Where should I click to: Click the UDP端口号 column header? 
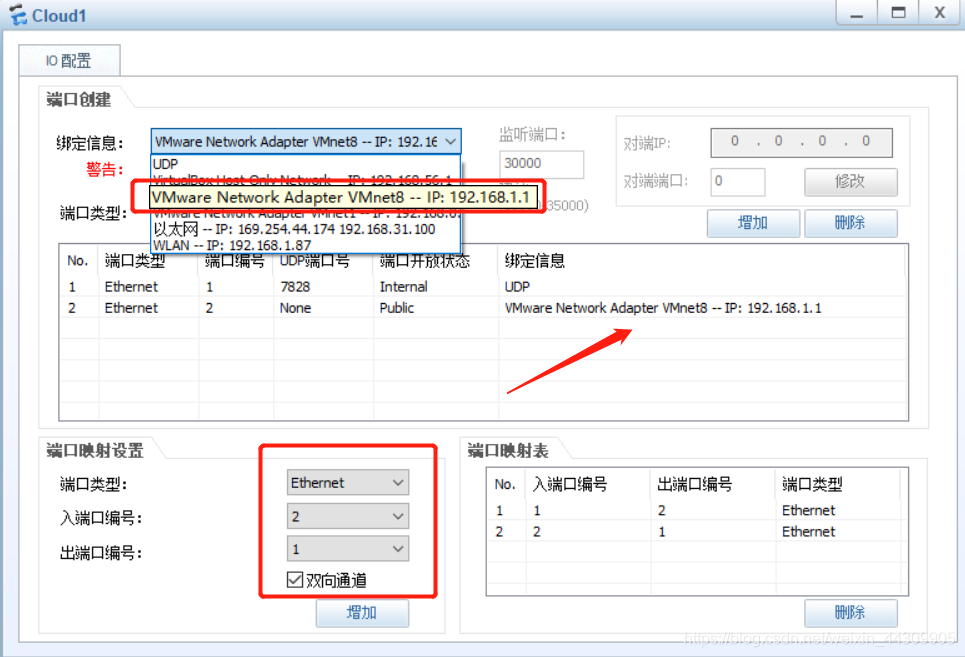314,261
